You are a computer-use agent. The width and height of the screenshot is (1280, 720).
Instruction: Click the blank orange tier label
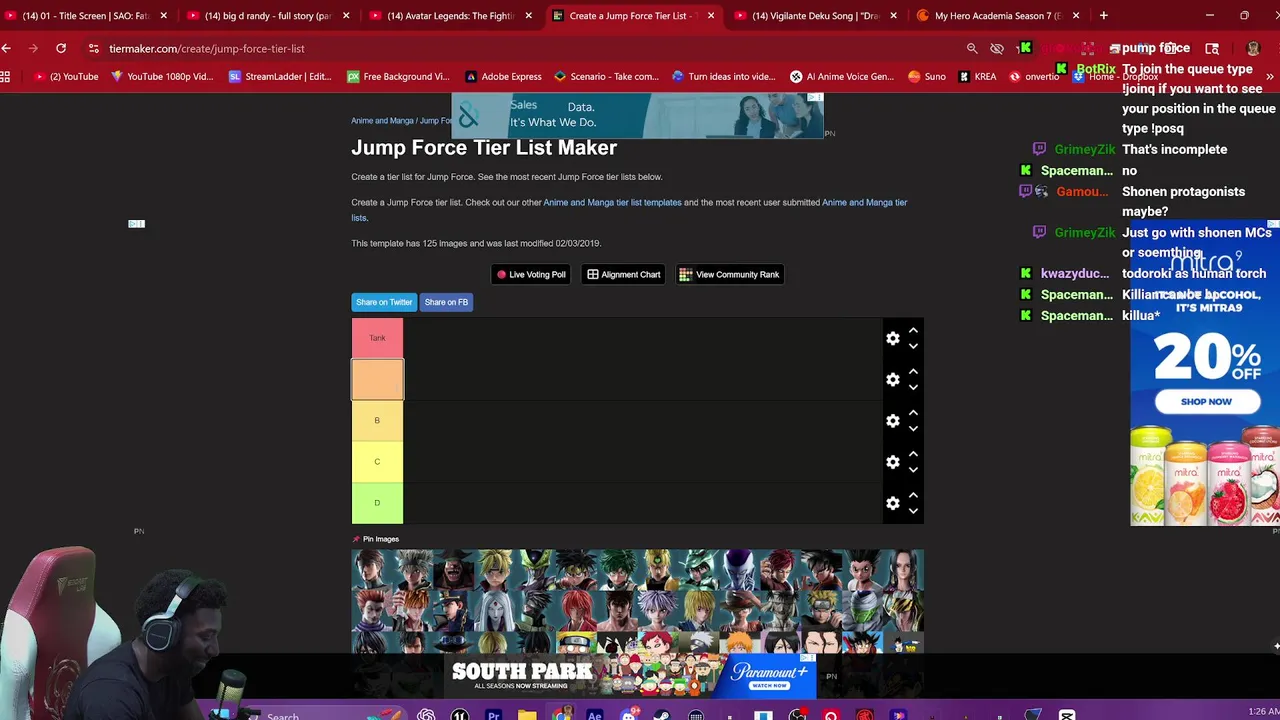(377, 379)
